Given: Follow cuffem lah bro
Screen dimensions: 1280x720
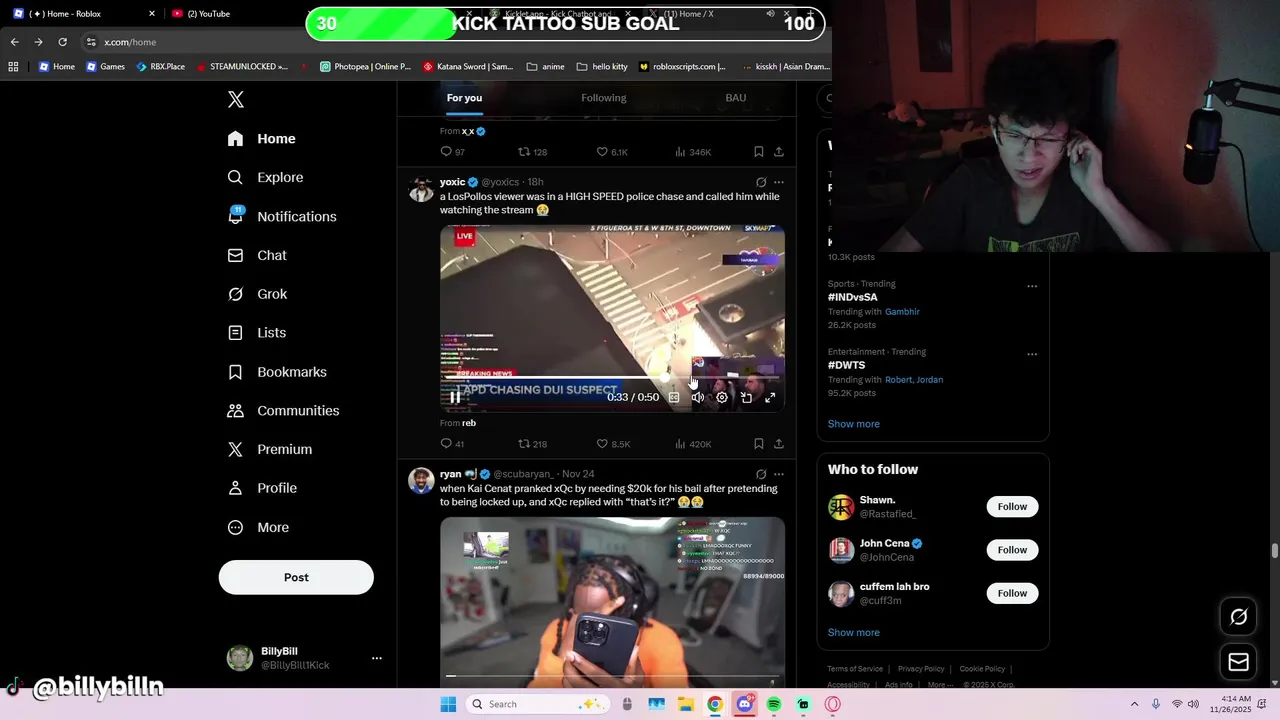Looking at the screenshot, I should pos(1012,593).
